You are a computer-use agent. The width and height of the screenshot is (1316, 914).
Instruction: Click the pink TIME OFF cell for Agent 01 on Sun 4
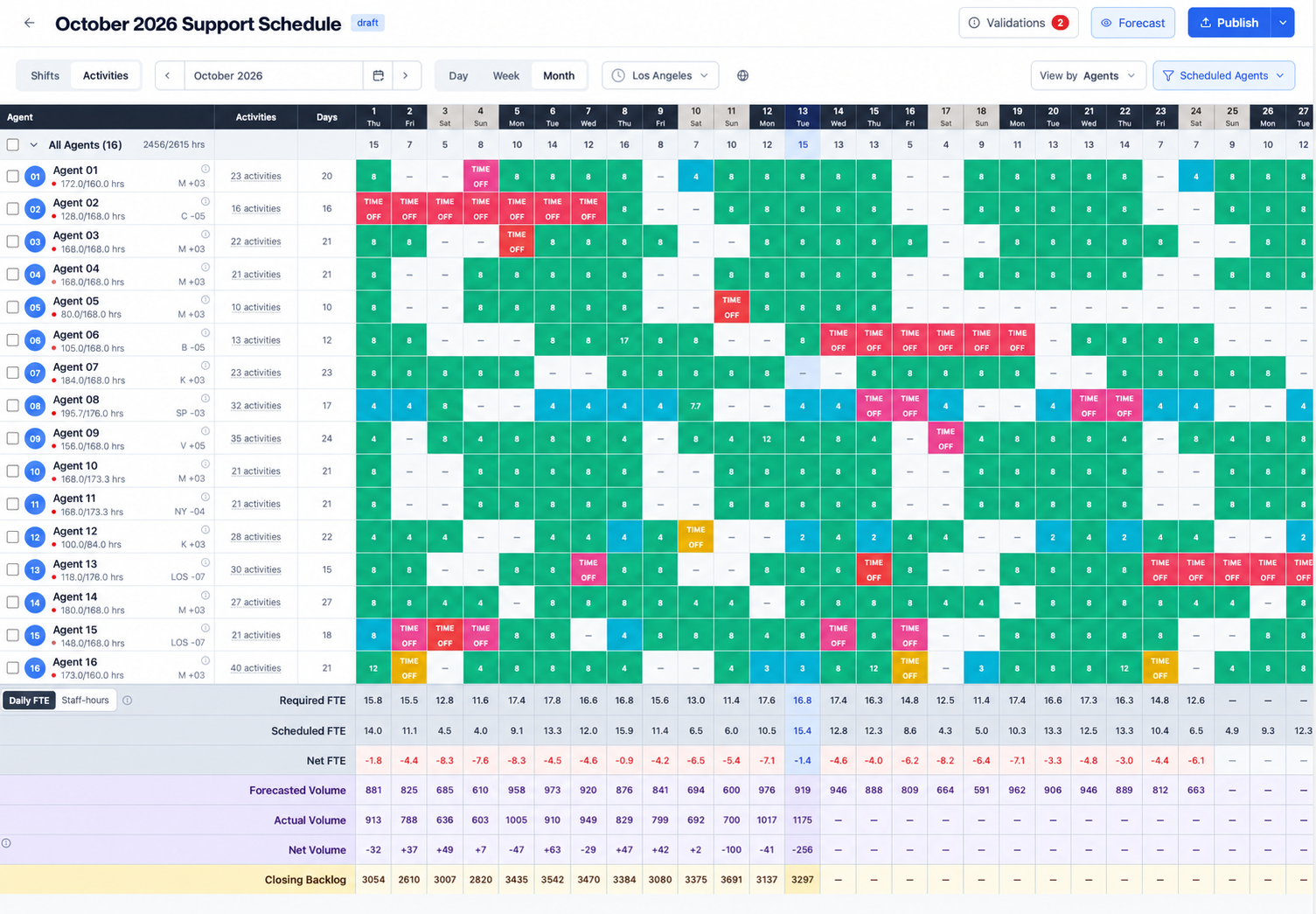coord(481,177)
